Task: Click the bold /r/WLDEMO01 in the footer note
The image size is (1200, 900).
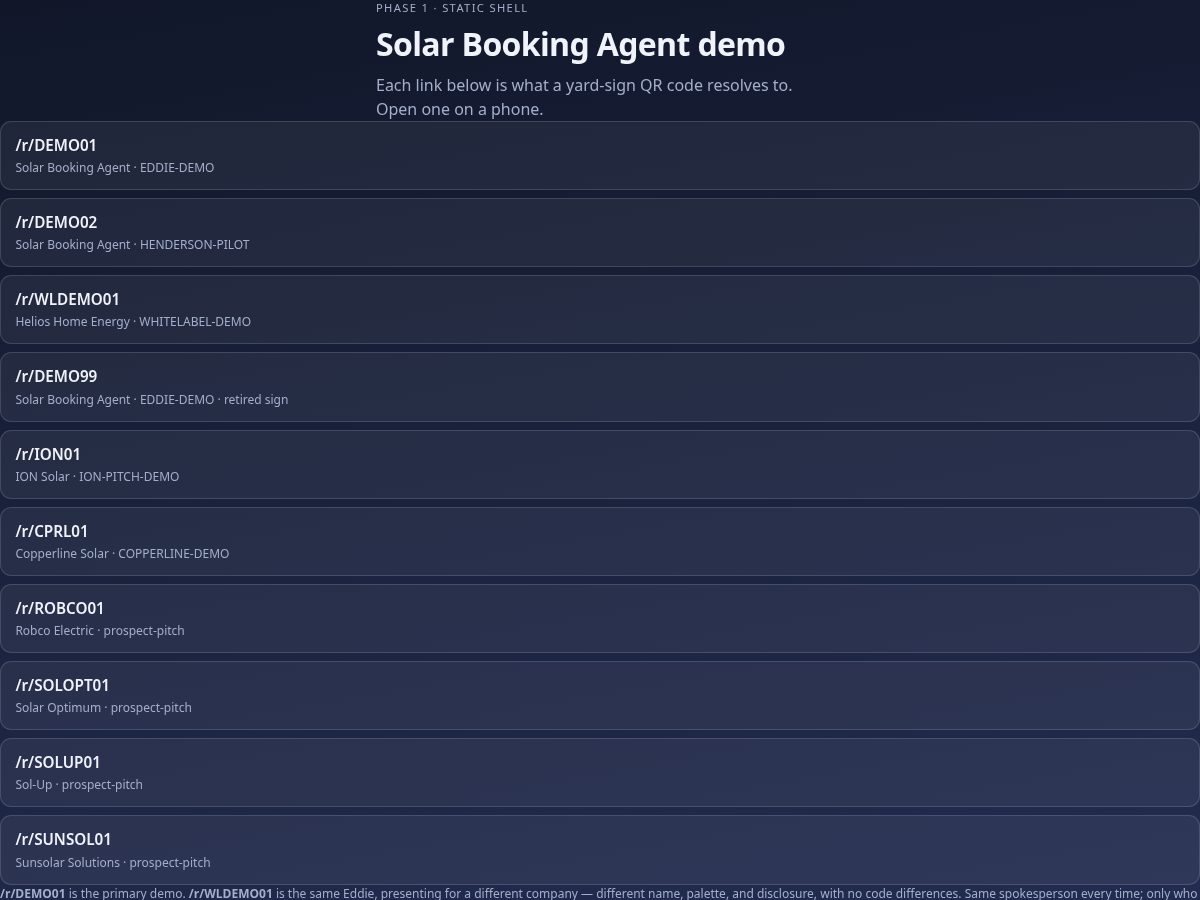Action: [230, 893]
